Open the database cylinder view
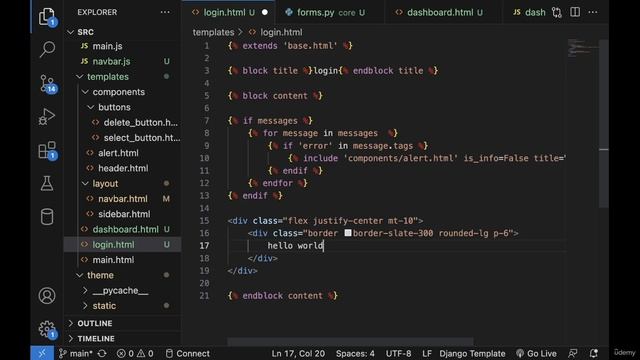This screenshot has width=640, height=360. point(47,217)
